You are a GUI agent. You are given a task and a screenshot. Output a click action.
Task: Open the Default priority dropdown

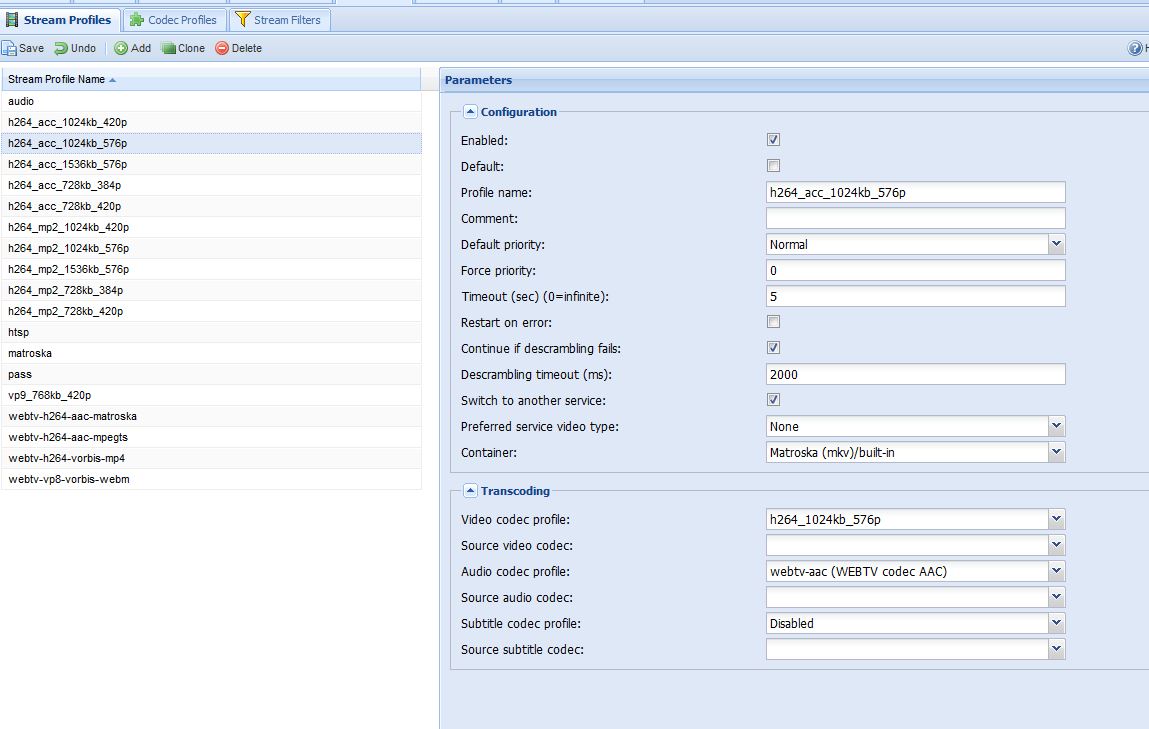coord(1056,244)
